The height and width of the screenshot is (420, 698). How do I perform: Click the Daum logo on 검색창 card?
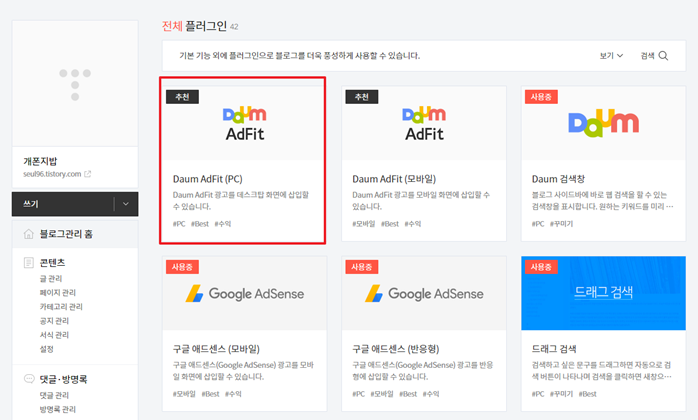tap(603, 122)
